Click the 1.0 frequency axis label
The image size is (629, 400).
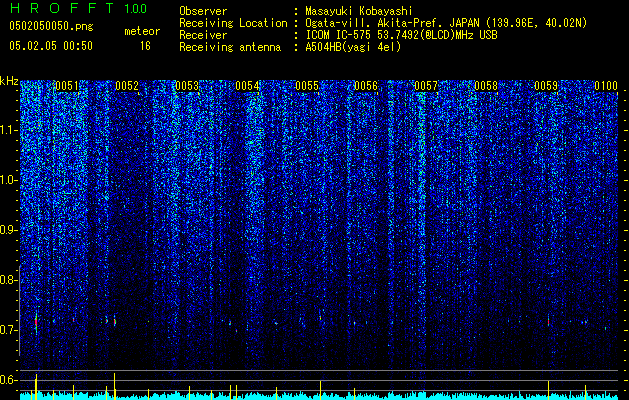click(x=9, y=181)
